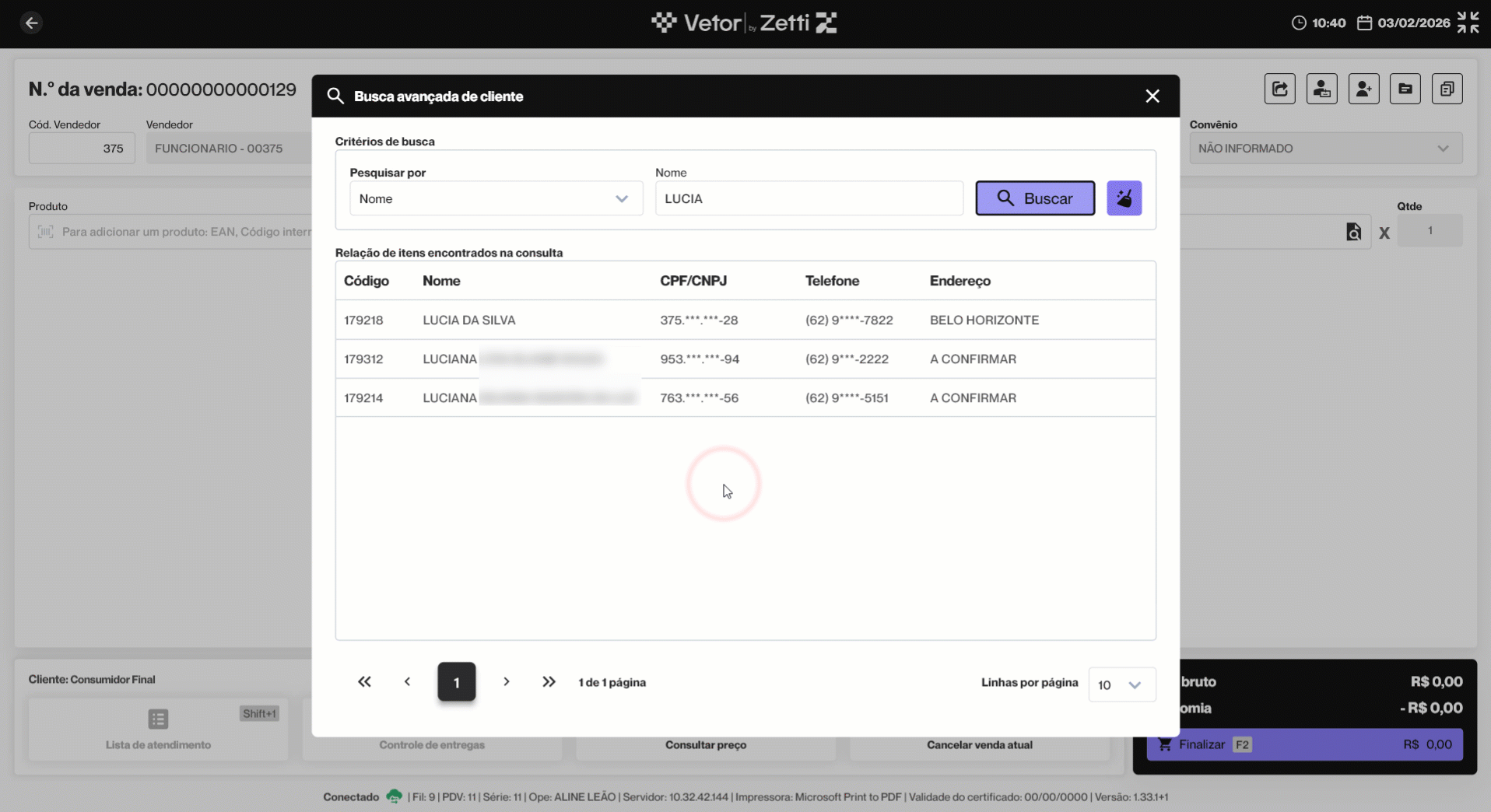Viewport: 1491px width, 812px height.
Task: Click the Telefone column header
Action: 832,281
